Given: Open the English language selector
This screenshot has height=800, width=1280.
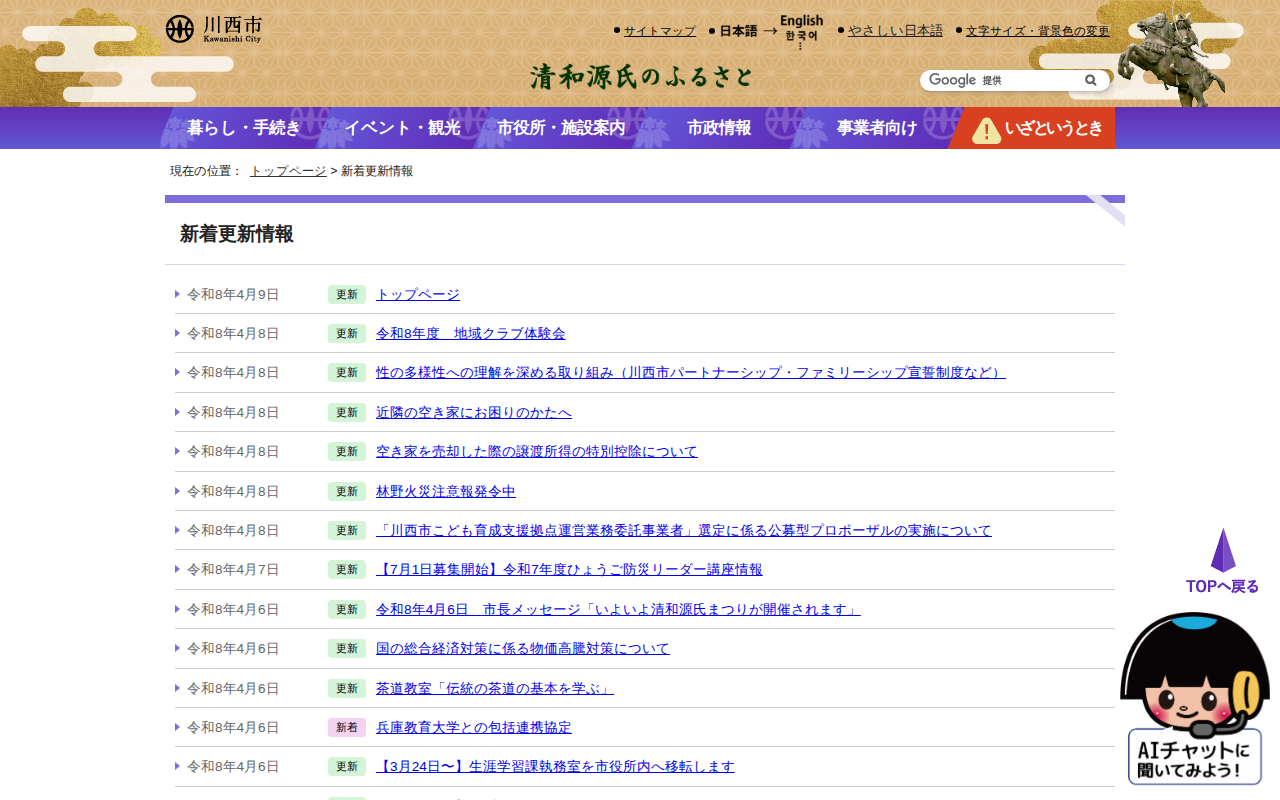Looking at the screenshot, I should [x=801, y=21].
